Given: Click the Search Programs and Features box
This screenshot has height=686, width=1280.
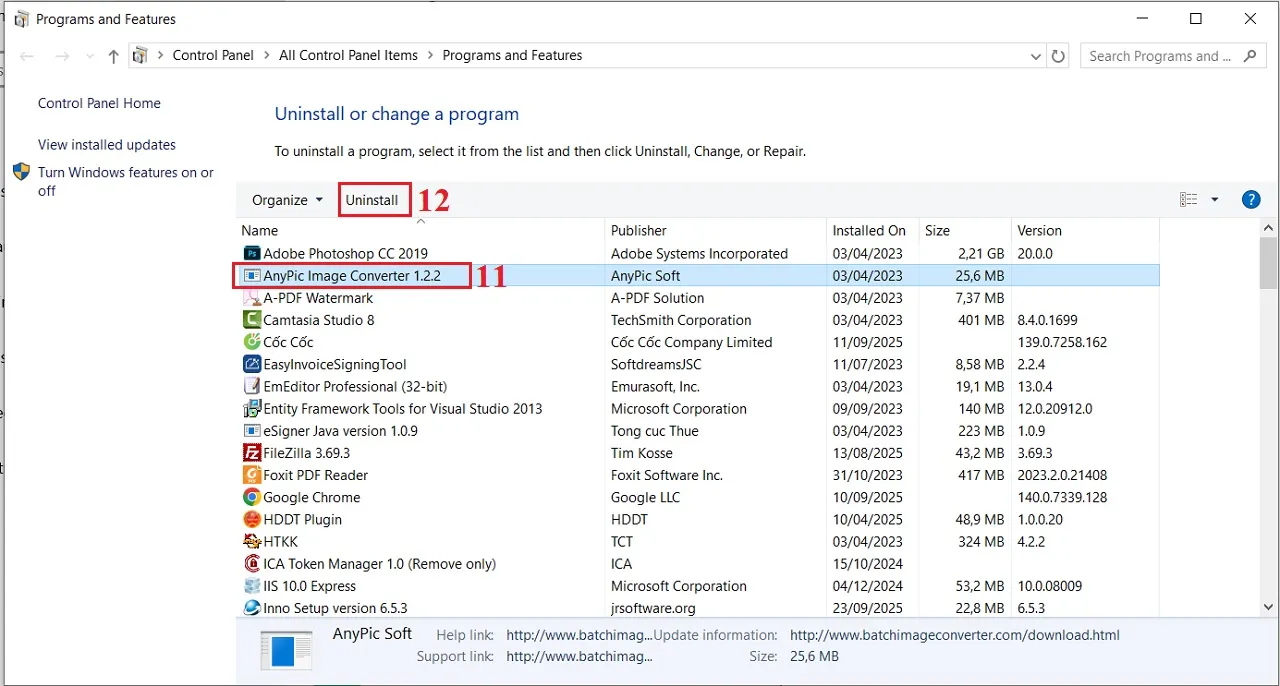Looking at the screenshot, I should tap(1160, 56).
